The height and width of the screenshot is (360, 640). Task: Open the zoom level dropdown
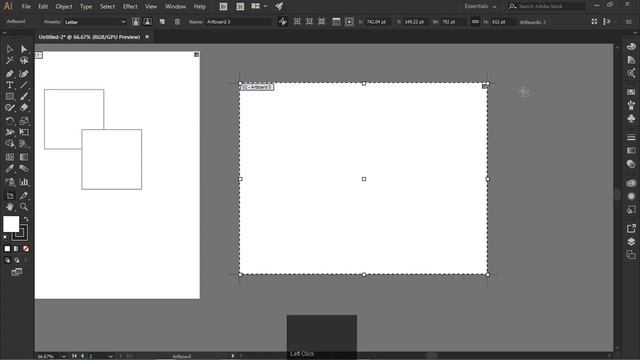pos(63,356)
